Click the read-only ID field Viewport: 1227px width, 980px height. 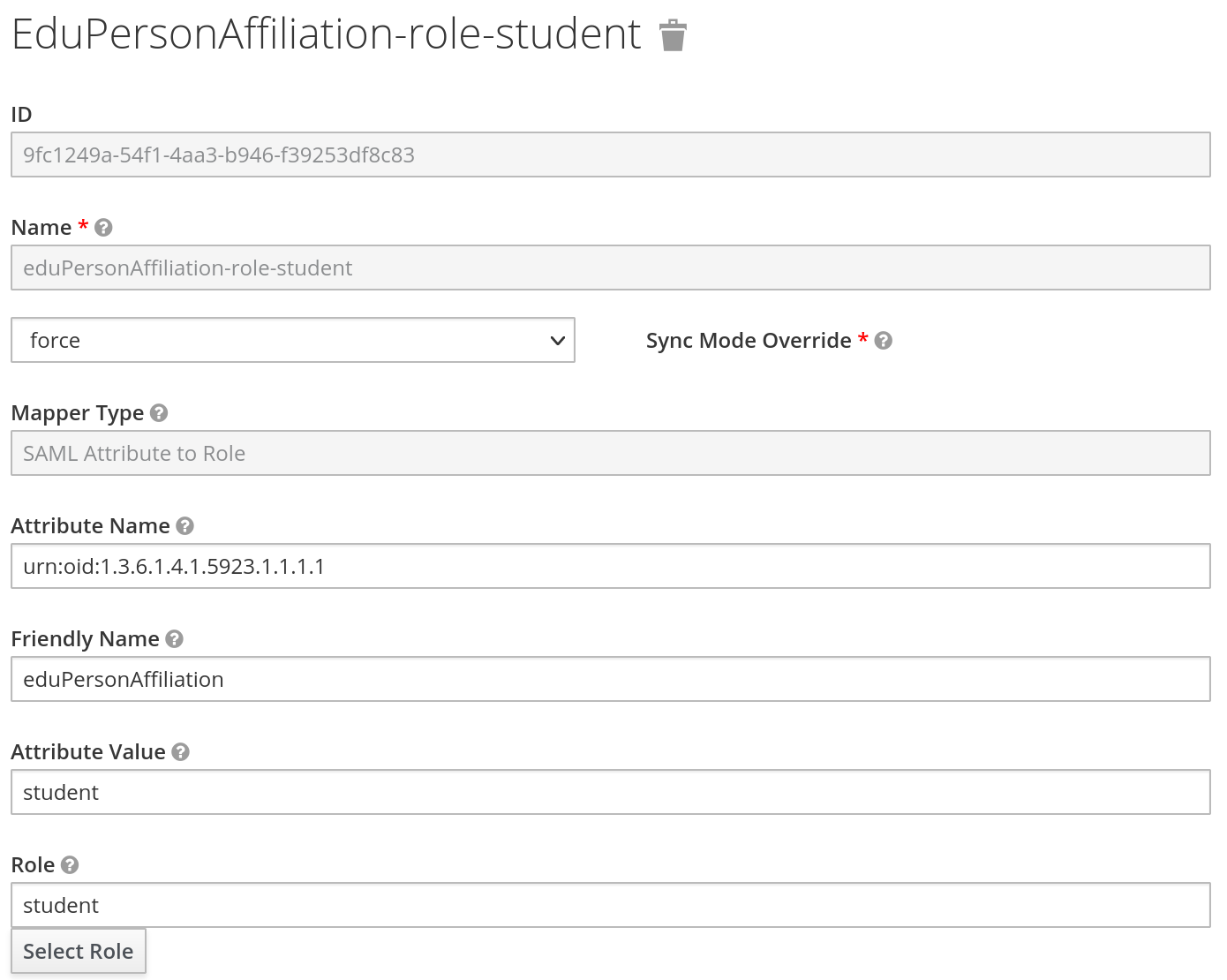pos(610,155)
